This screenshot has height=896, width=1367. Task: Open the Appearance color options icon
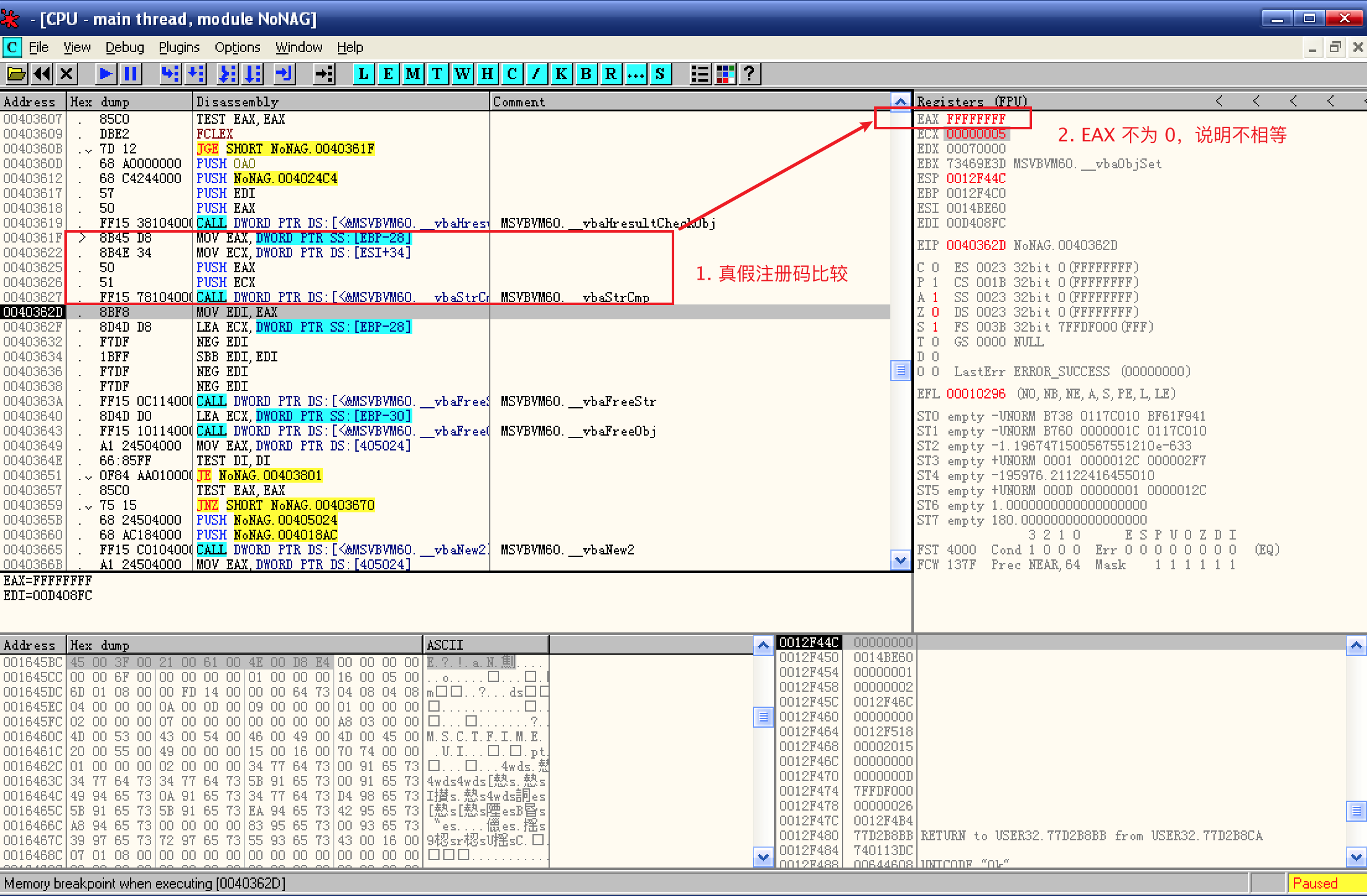(x=725, y=74)
